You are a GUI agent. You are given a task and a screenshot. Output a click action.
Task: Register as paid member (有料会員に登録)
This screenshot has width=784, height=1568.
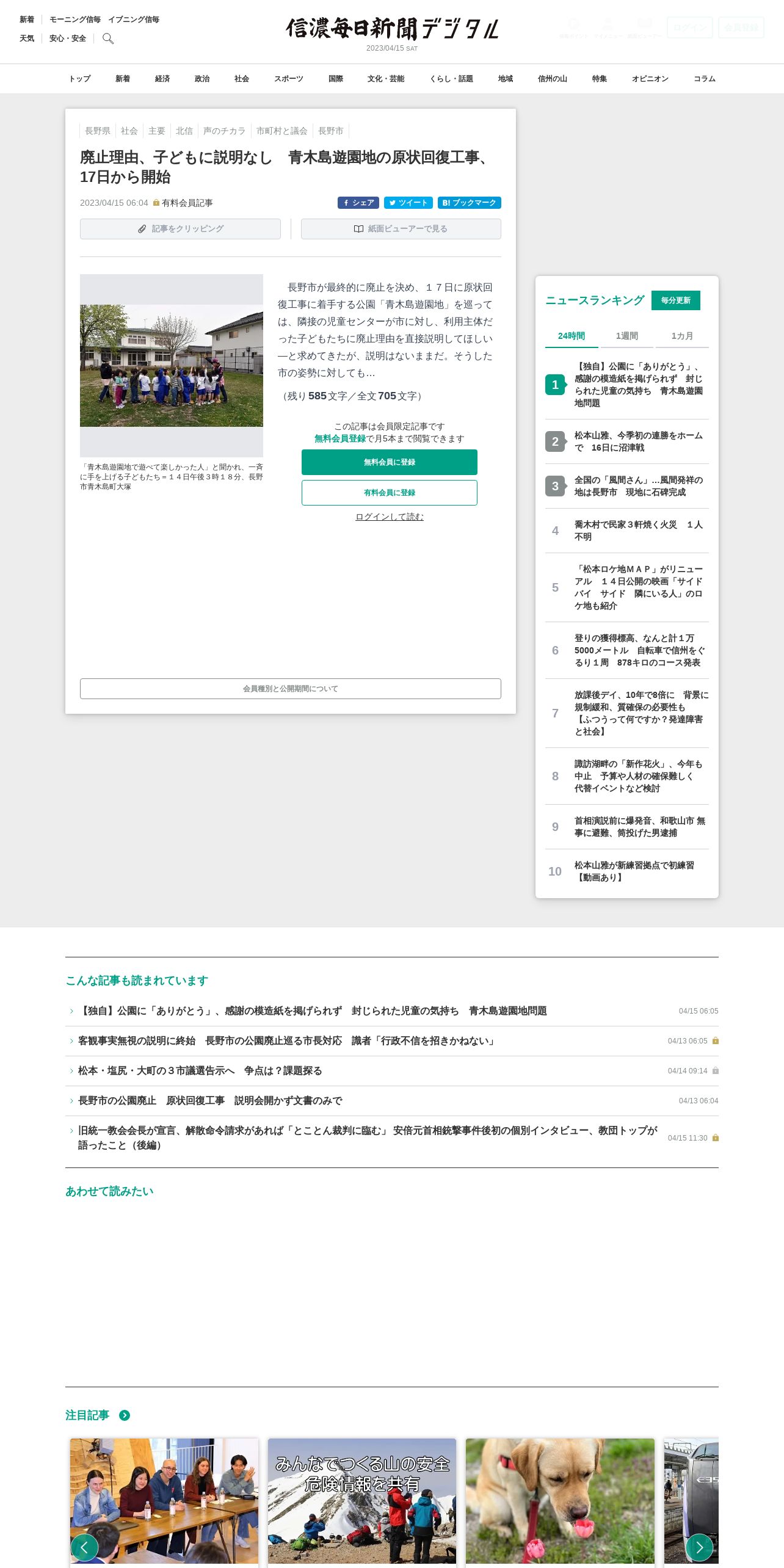390,493
